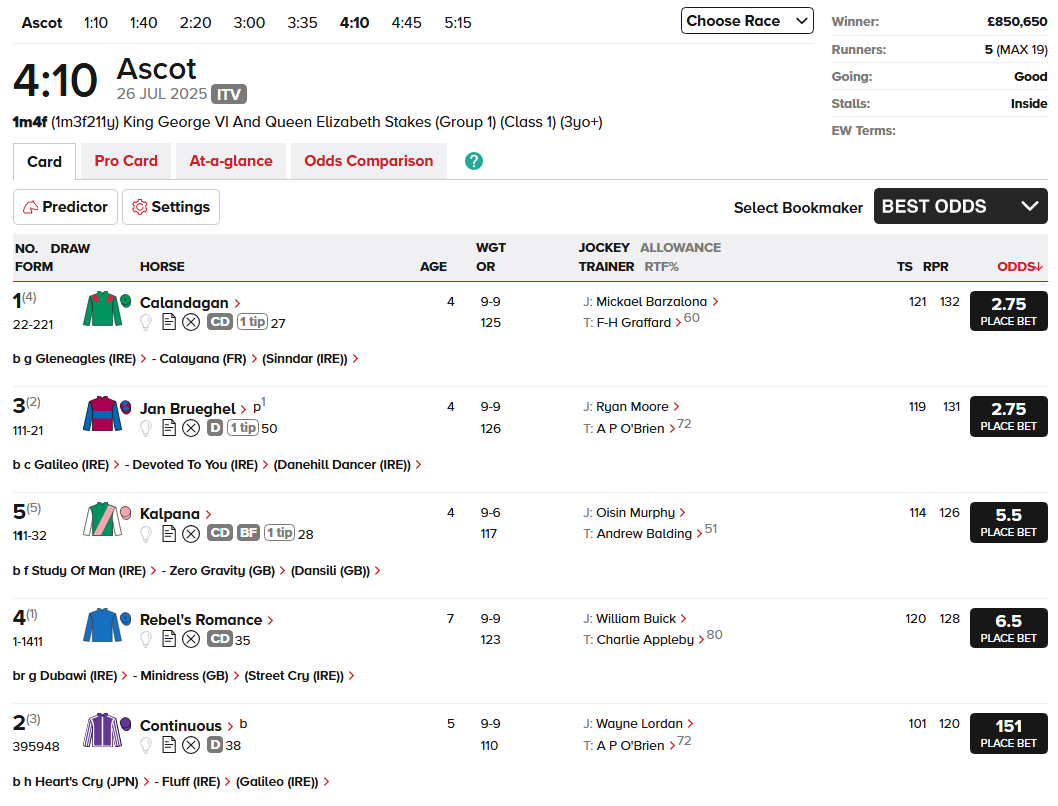Screen dimensions: 1058x806
Task: Place bet on Calandagan at 2.75
Action: pos(1009,311)
